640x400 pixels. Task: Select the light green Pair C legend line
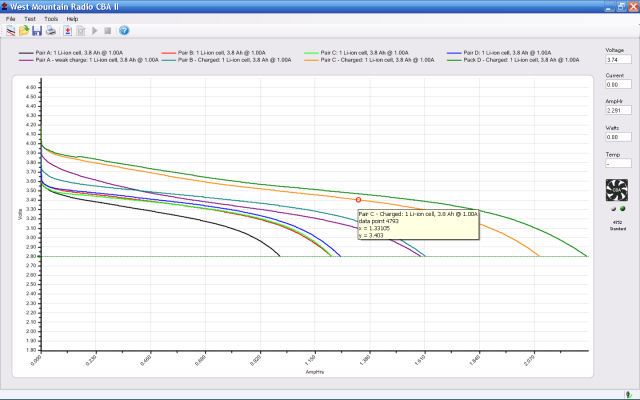coord(311,53)
